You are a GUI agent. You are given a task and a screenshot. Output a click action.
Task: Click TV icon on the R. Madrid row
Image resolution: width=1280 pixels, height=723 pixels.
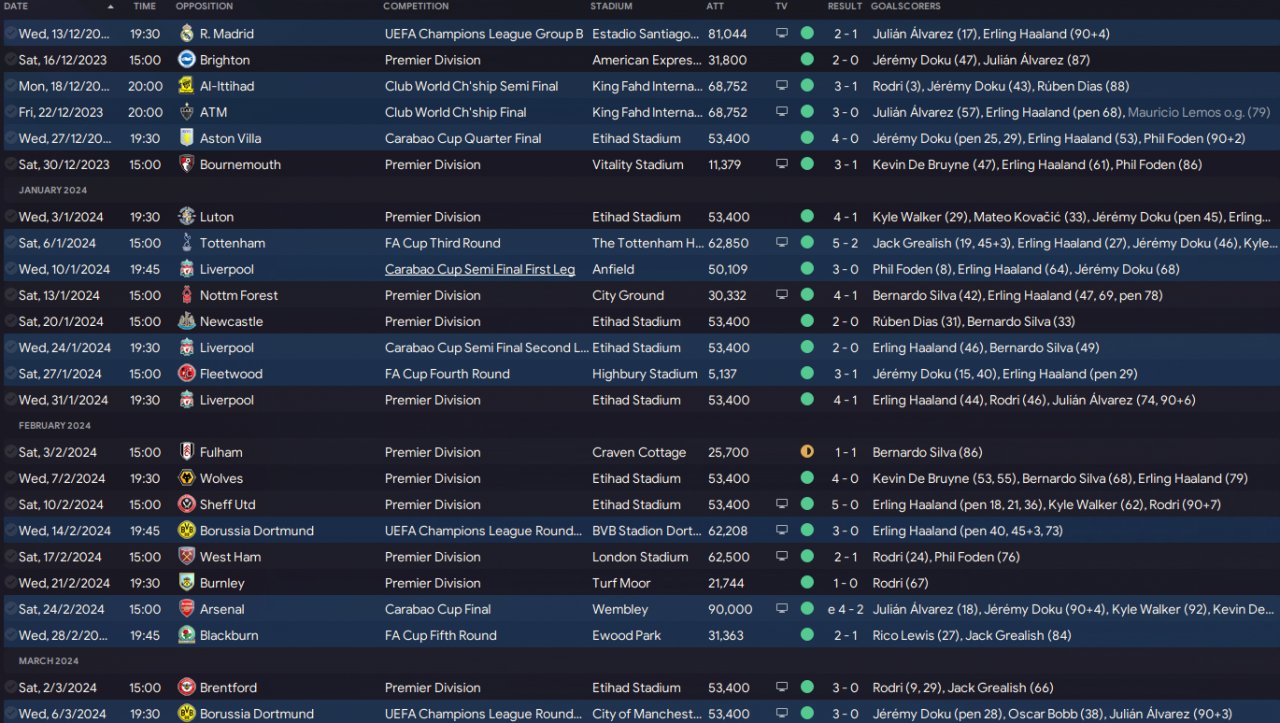782,34
